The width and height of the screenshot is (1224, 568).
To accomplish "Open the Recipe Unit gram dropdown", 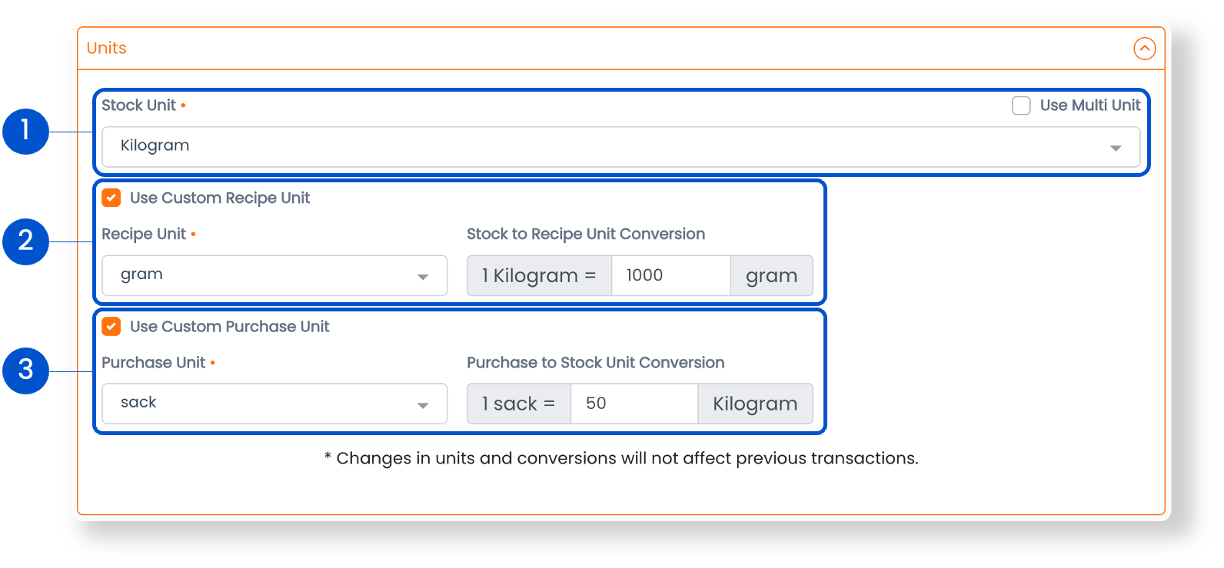I will (x=274, y=275).
